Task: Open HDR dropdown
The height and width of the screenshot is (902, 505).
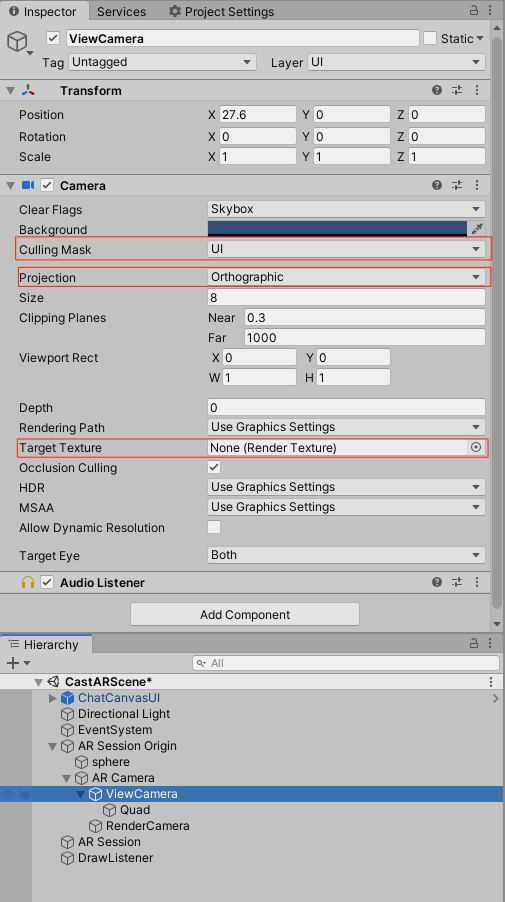Action: click(346, 487)
